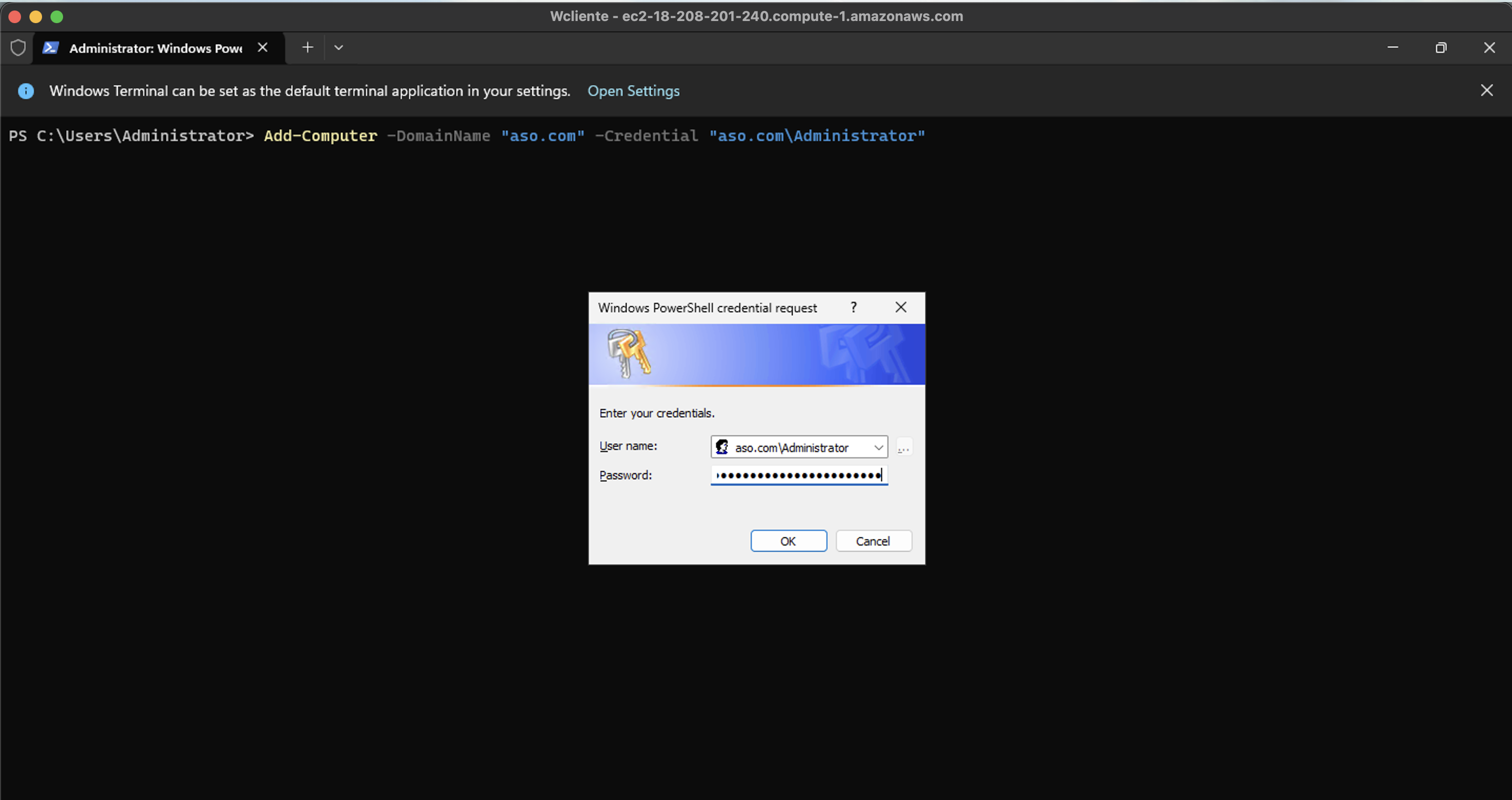
Task: Close the PowerShell credential request dialog
Action: coord(901,307)
